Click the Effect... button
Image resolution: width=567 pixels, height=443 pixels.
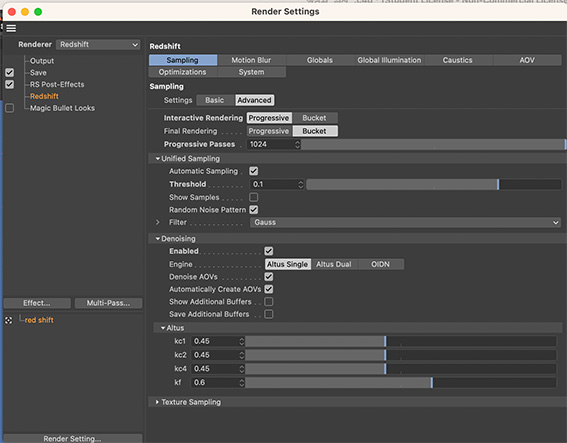[37, 303]
